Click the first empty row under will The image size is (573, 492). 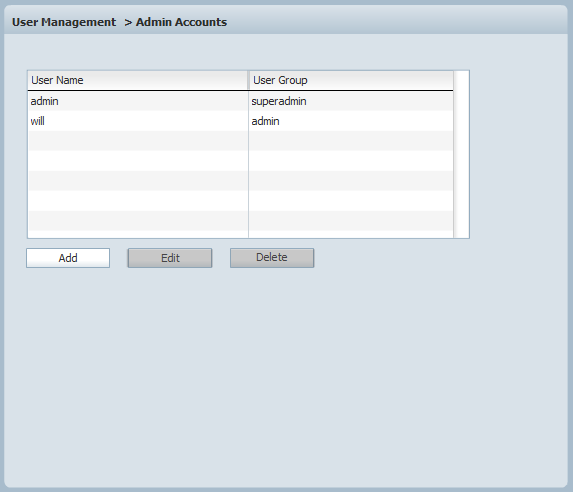point(240,141)
